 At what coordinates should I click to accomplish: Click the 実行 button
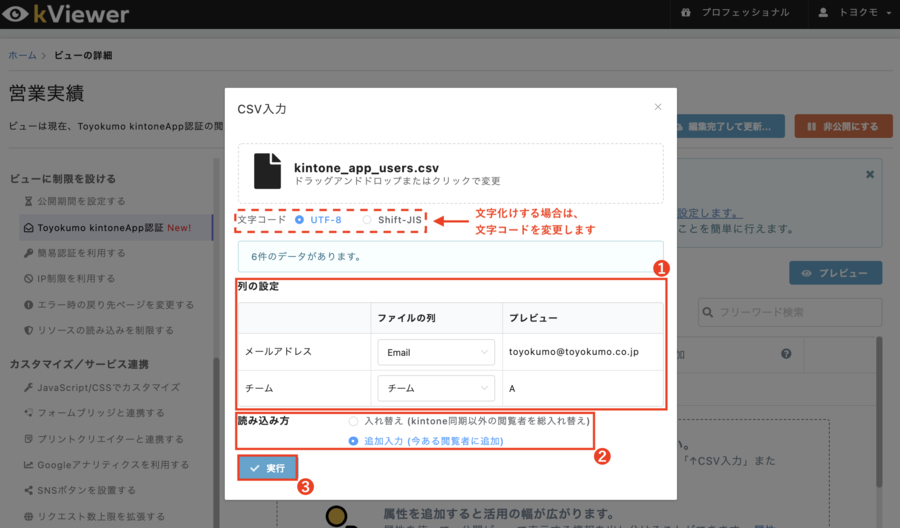coord(267,468)
